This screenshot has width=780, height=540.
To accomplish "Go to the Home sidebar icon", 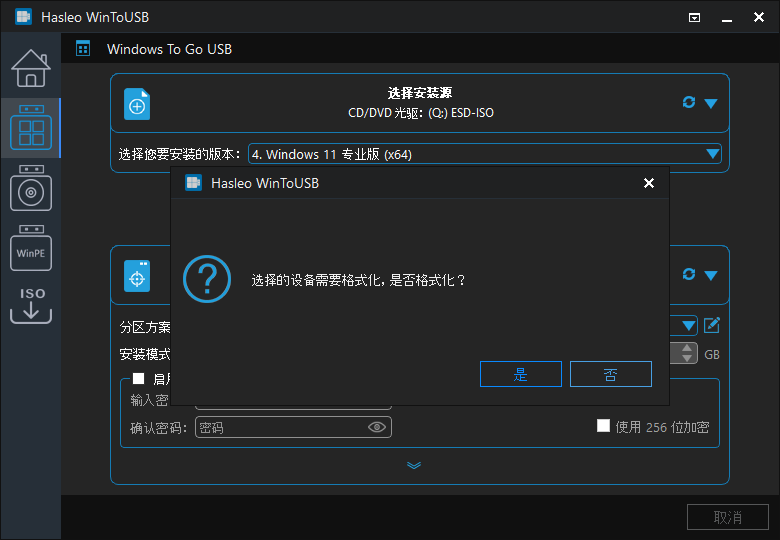I will (31, 68).
